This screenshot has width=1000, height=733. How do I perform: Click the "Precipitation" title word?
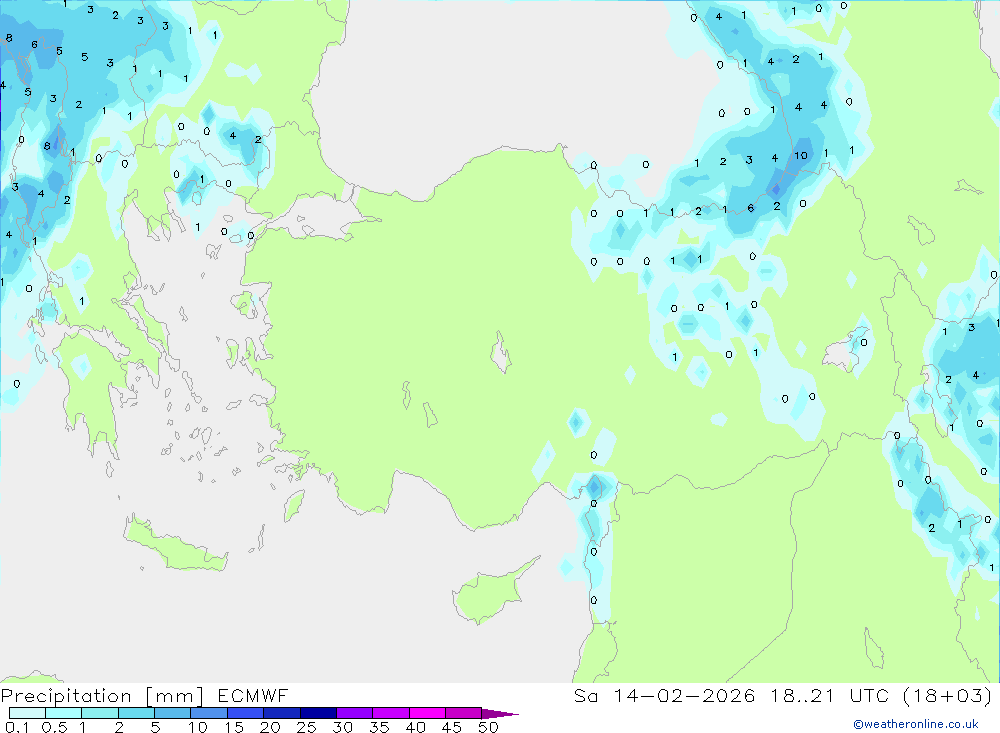point(66,696)
